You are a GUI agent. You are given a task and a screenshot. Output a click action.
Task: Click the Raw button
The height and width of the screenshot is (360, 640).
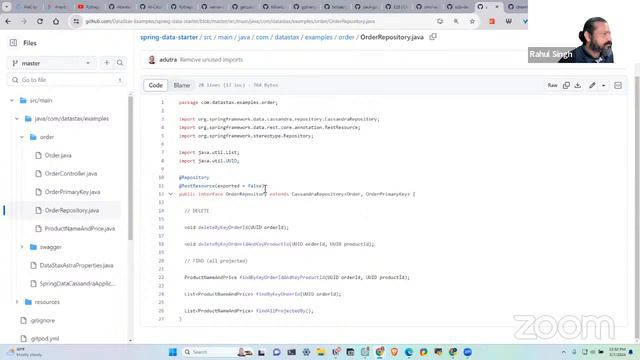click(x=552, y=85)
